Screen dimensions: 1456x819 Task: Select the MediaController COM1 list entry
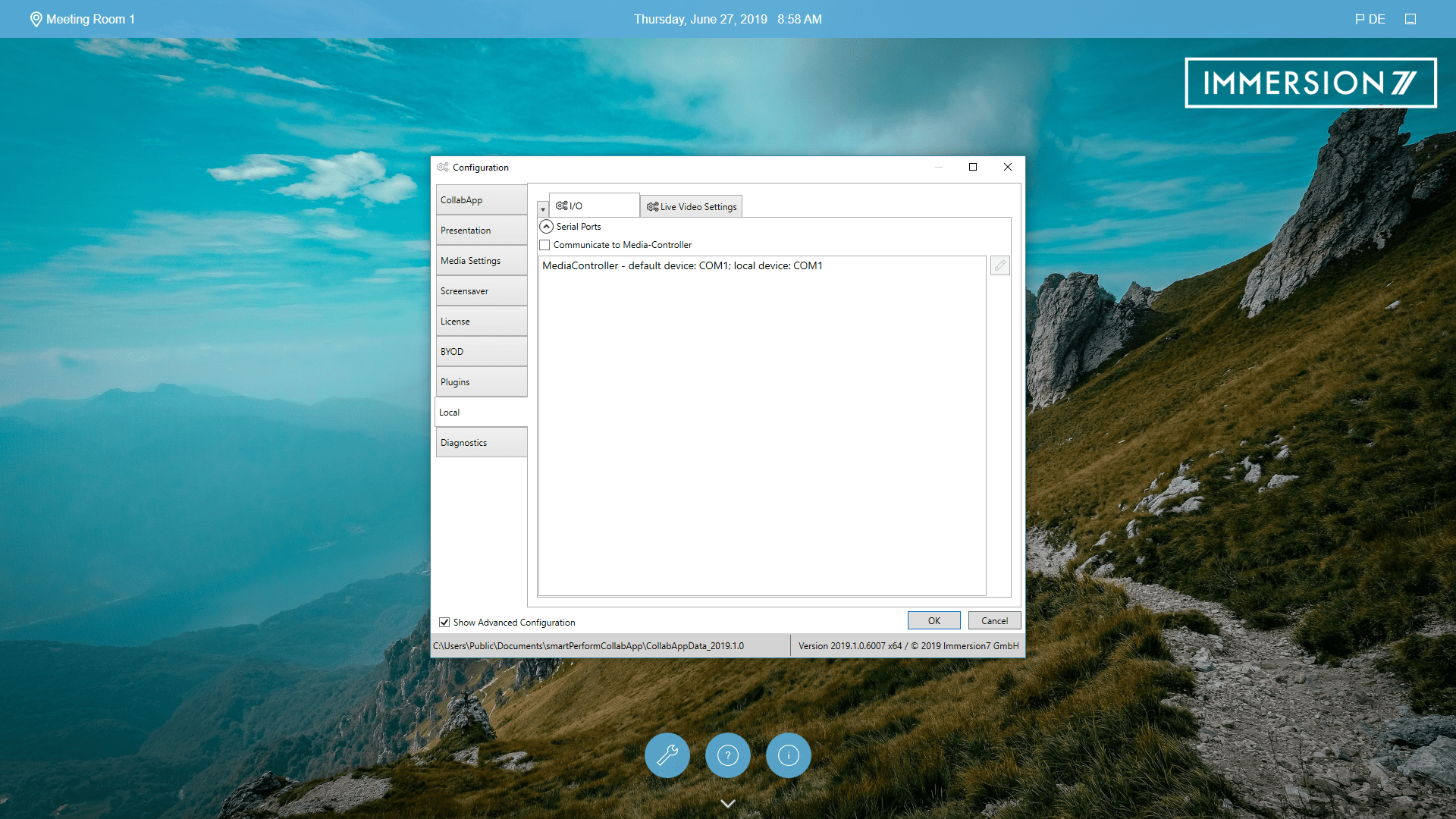click(x=682, y=265)
